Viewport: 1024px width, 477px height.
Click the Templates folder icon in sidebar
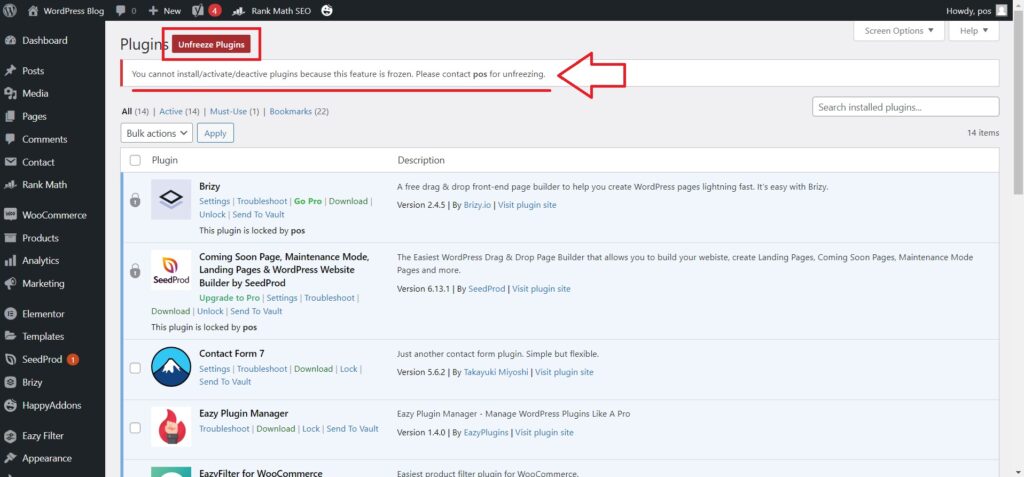coord(10,337)
